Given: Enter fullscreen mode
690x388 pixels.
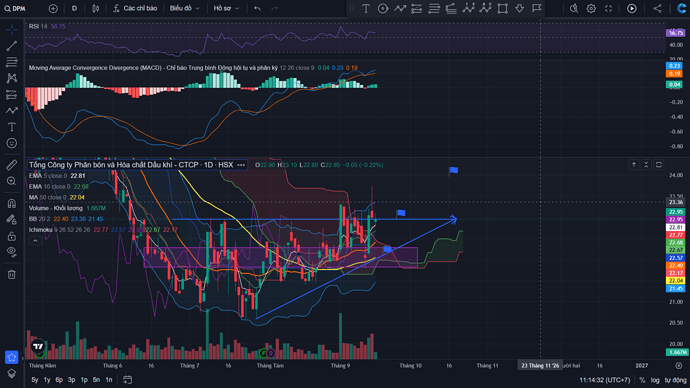Looking at the screenshot, I should 608,8.
